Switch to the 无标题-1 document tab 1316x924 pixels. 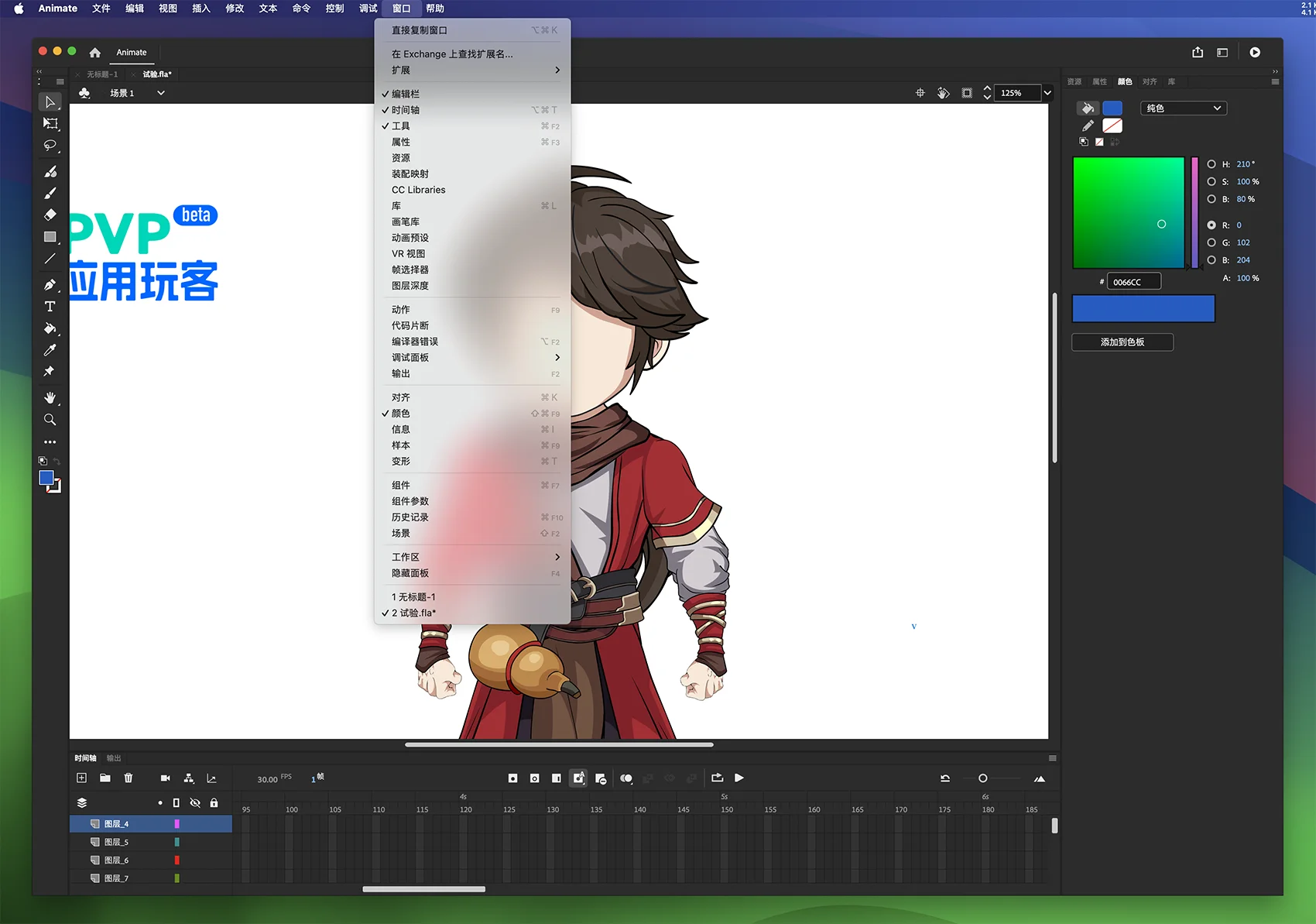pos(102,74)
